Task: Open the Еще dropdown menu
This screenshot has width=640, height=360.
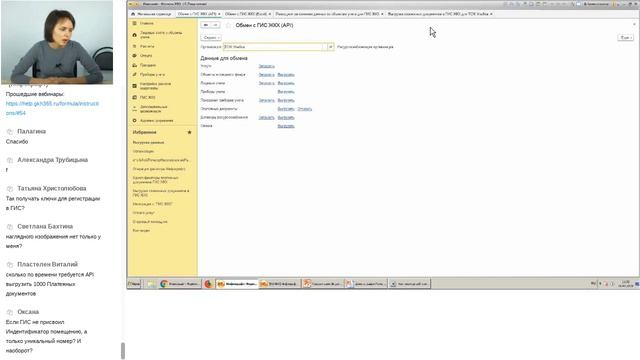Action: (x=625, y=38)
